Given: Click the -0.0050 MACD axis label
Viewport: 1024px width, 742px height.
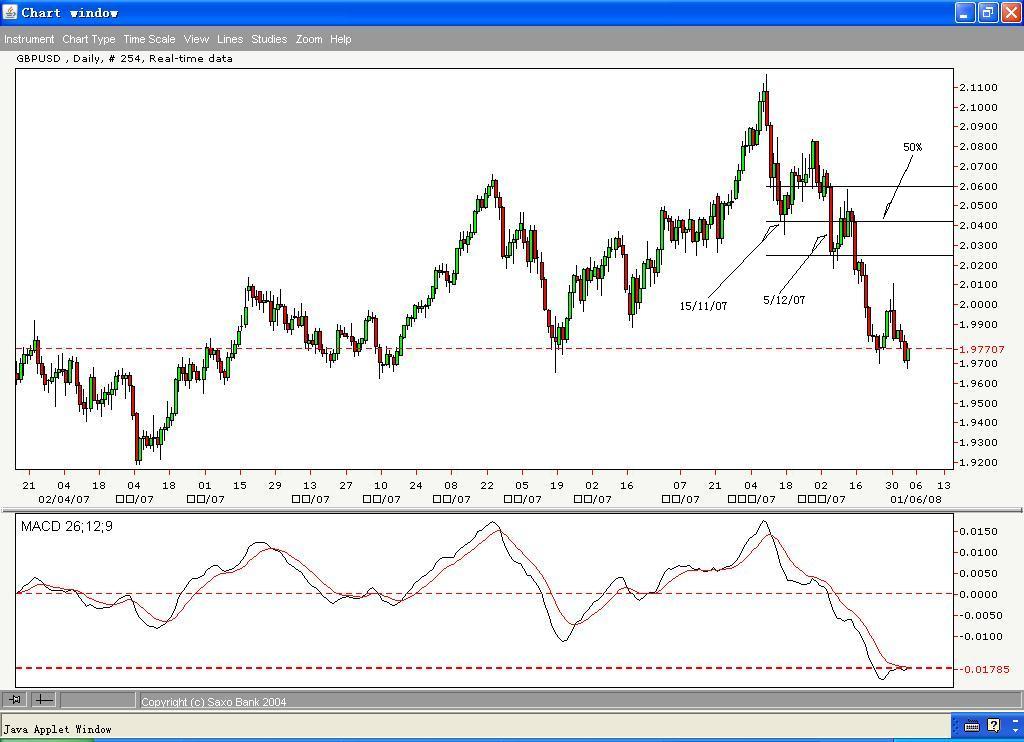Looking at the screenshot, I should pos(980,615).
